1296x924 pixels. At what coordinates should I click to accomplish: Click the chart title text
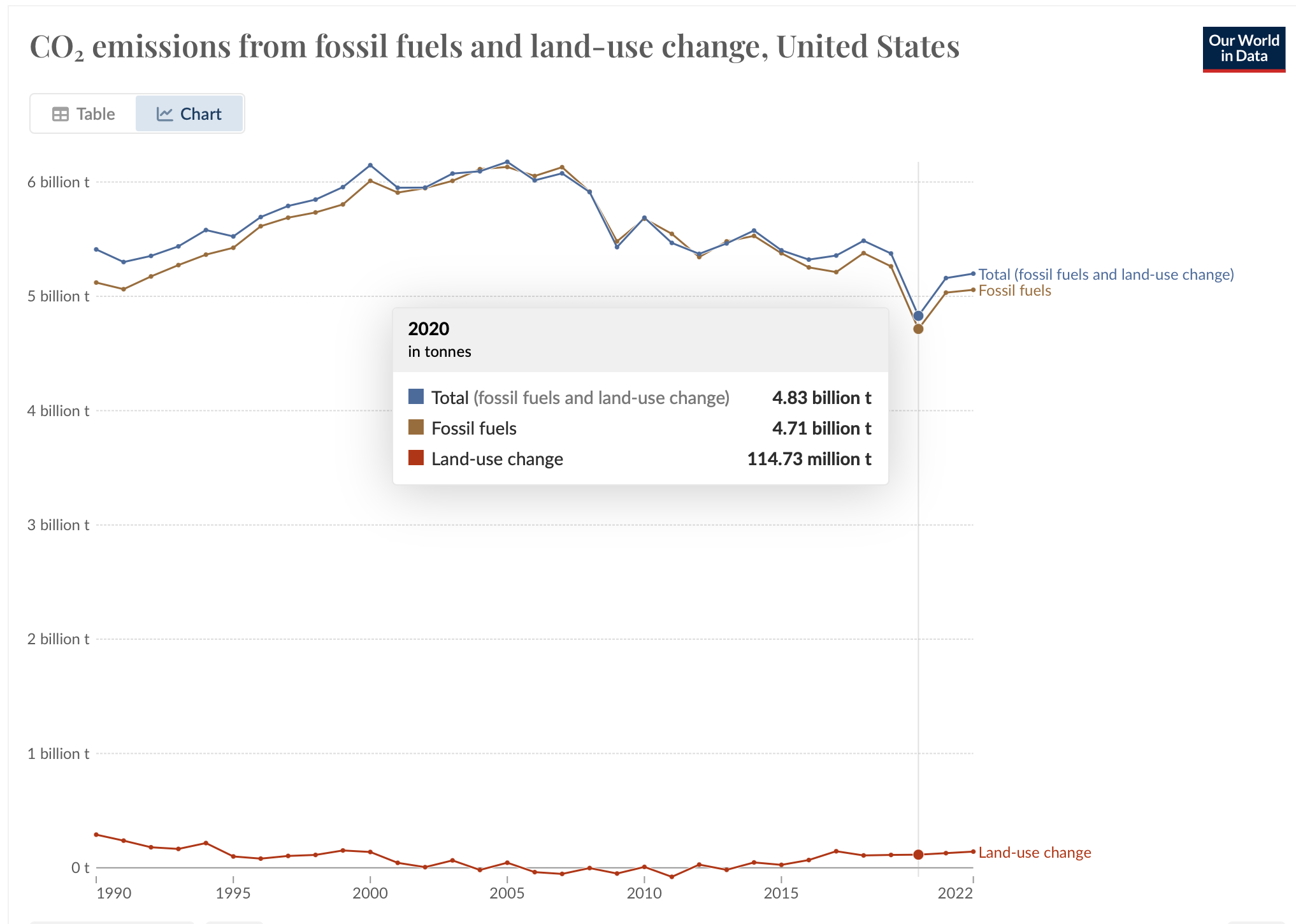(x=494, y=47)
